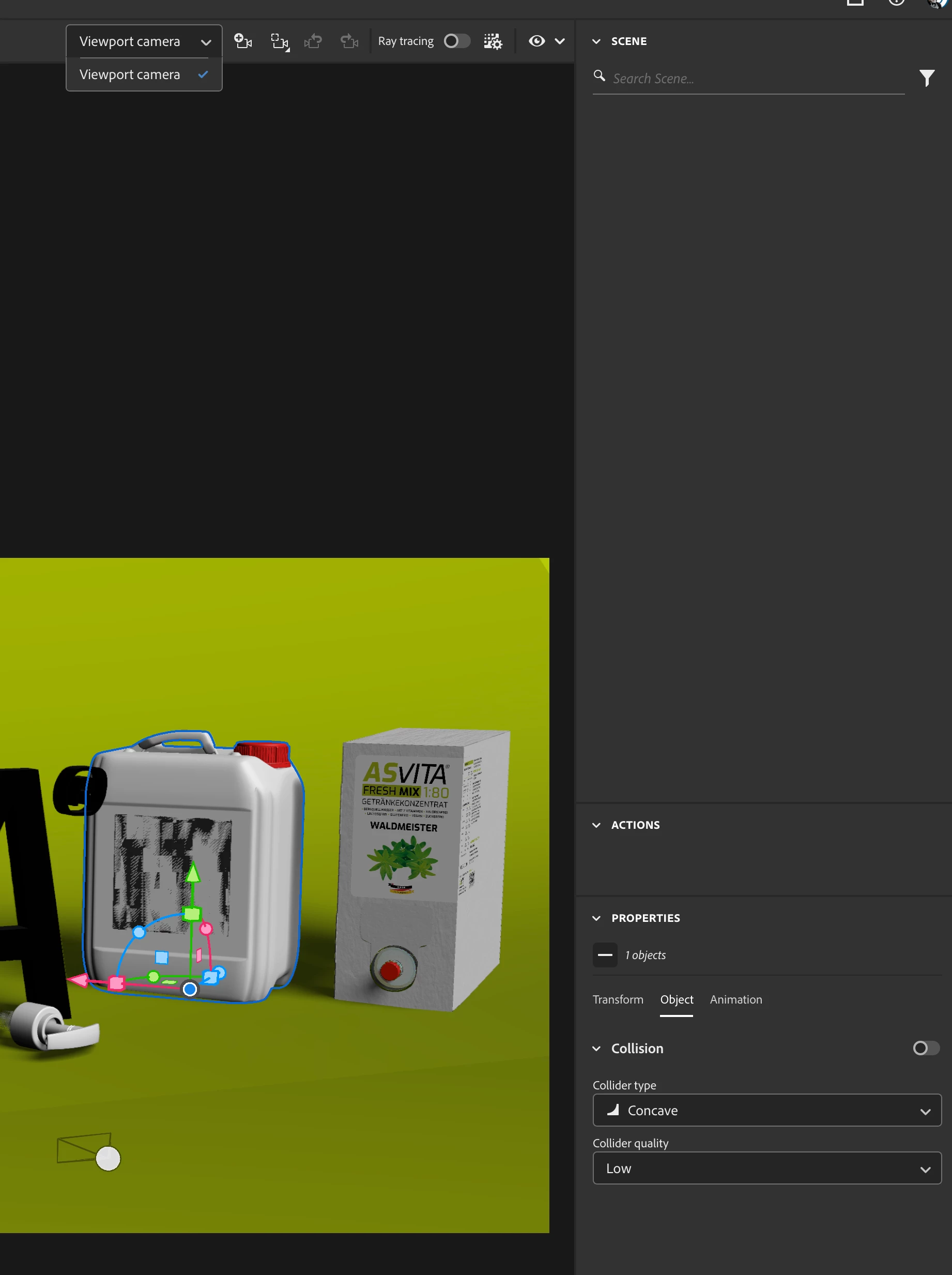This screenshot has width=952, height=1275.
Task: Click the minus icon beside 1 objects
Action: (605, 955)
